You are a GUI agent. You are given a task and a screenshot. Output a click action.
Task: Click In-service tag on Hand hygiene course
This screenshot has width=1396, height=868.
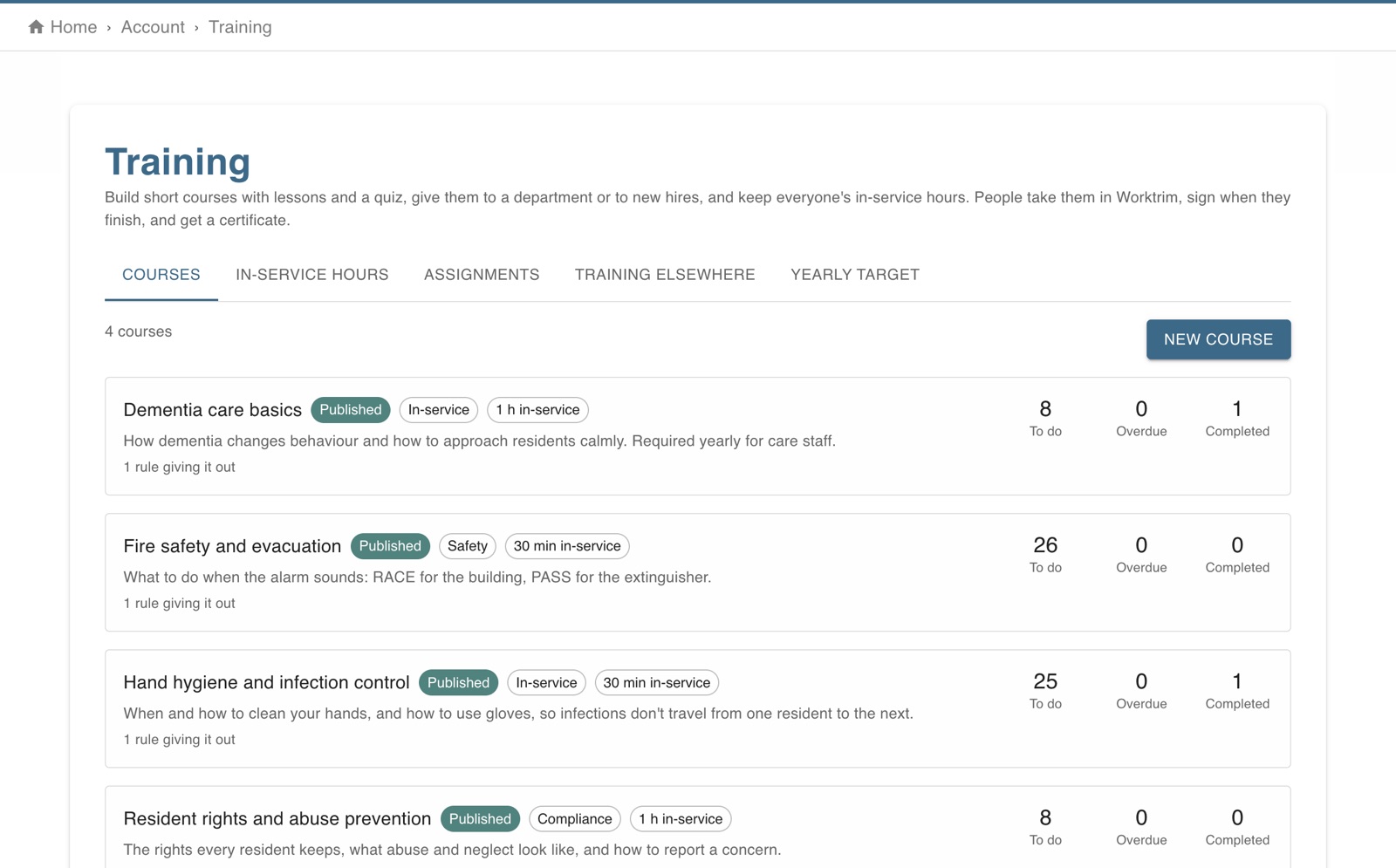pyautogui.click(x=546, y=682)
